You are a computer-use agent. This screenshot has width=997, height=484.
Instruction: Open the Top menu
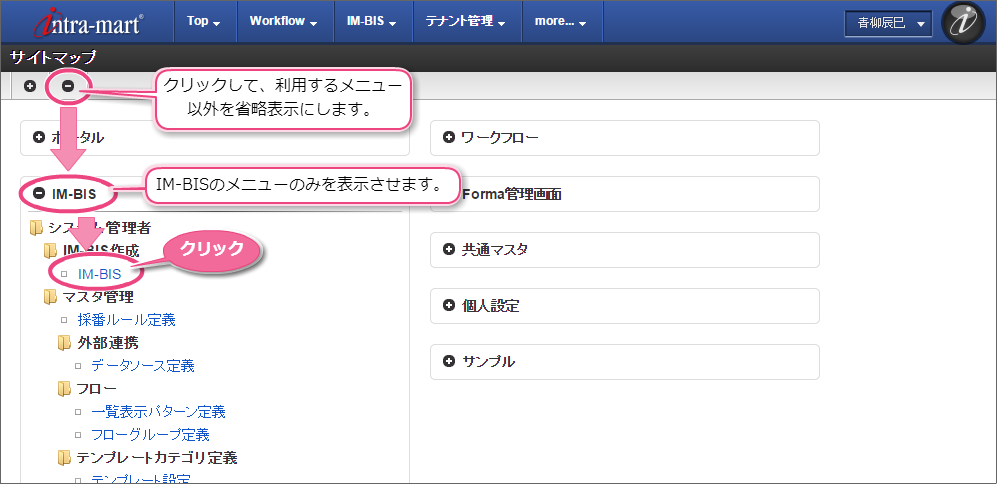click(x=203, y=21)
